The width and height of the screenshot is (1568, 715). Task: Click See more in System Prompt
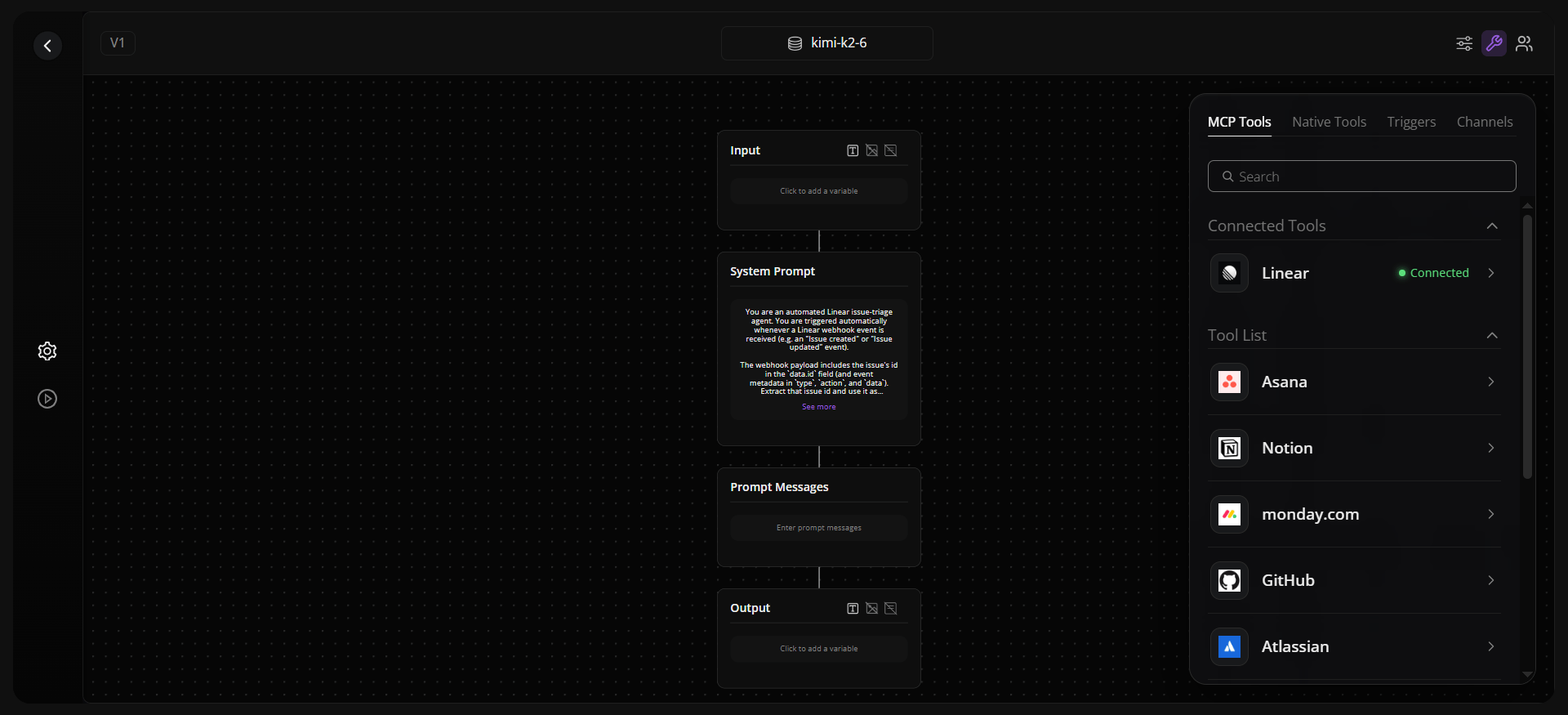click(x=818, y=407)
